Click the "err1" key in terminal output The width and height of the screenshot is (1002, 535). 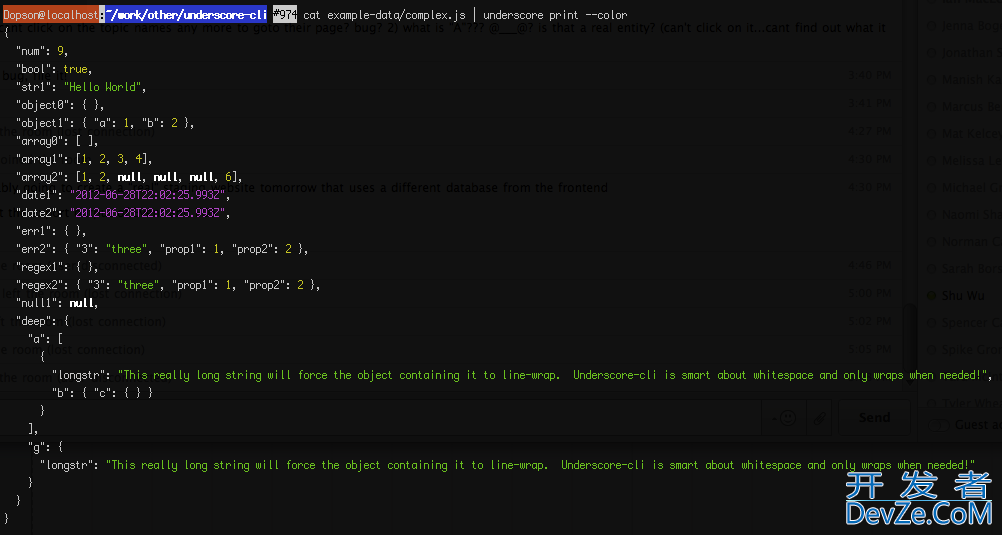point(33,231)
